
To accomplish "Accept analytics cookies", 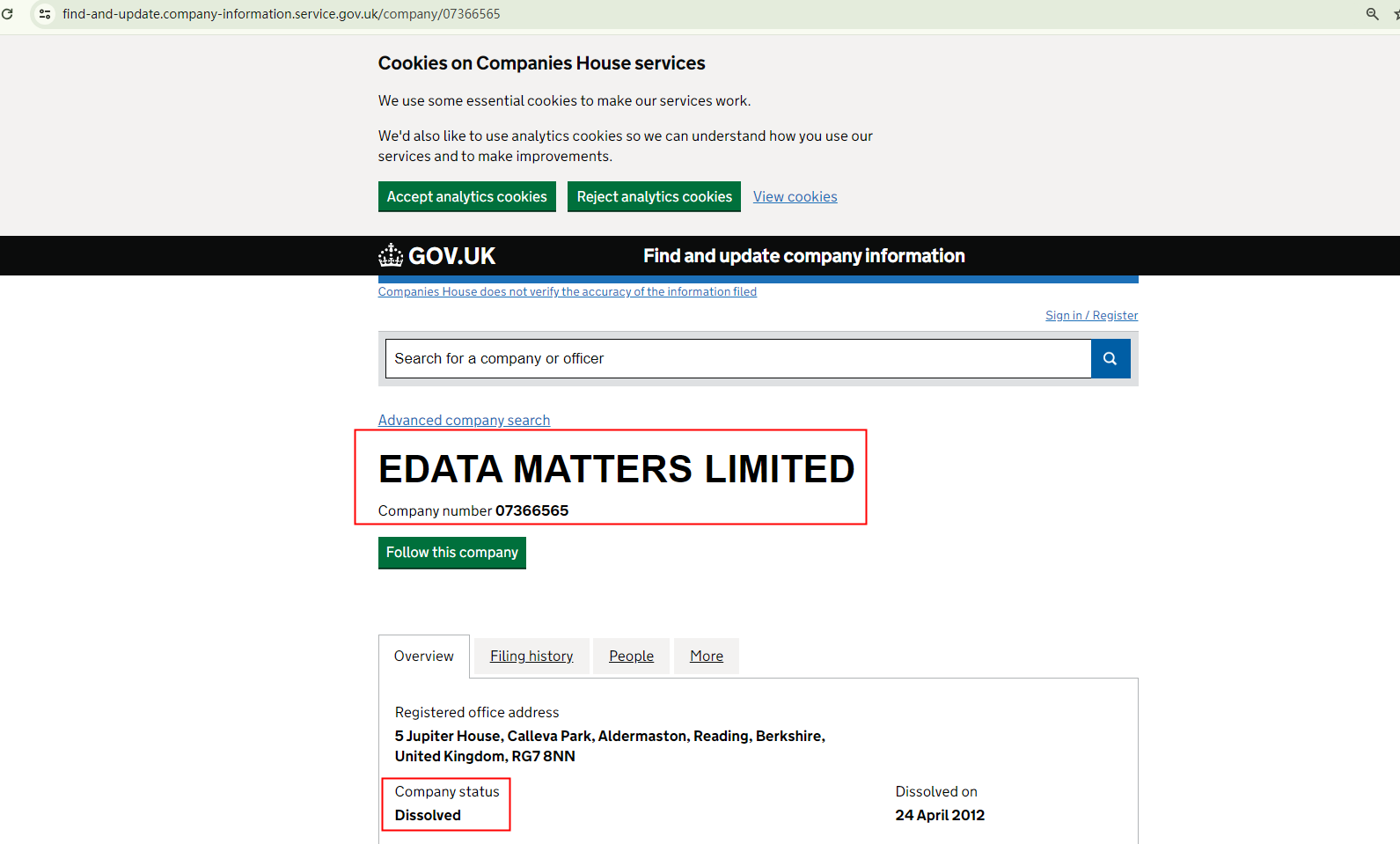I will click(466, 197).
